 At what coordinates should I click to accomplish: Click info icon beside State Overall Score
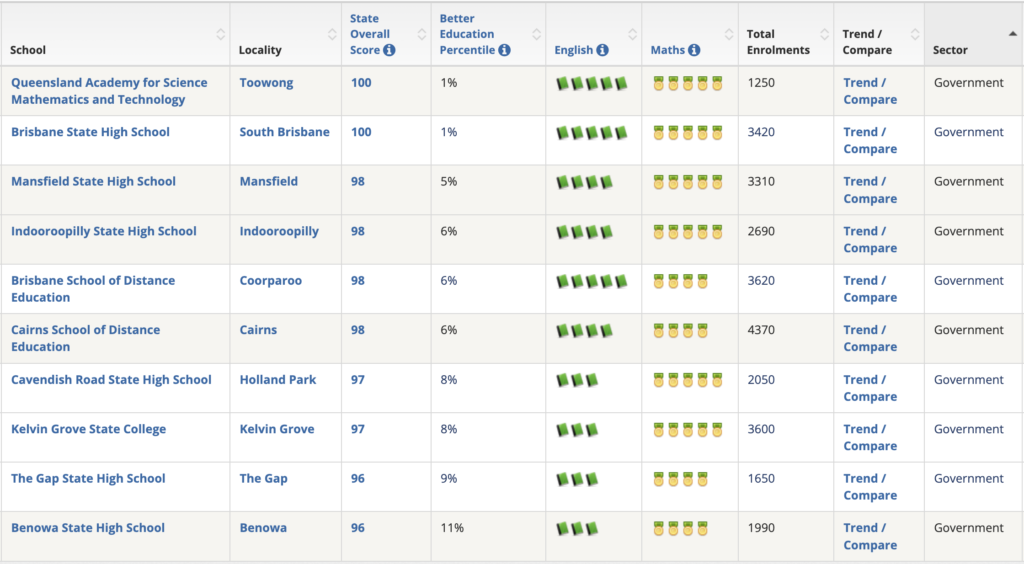click(x=389, y=50)
